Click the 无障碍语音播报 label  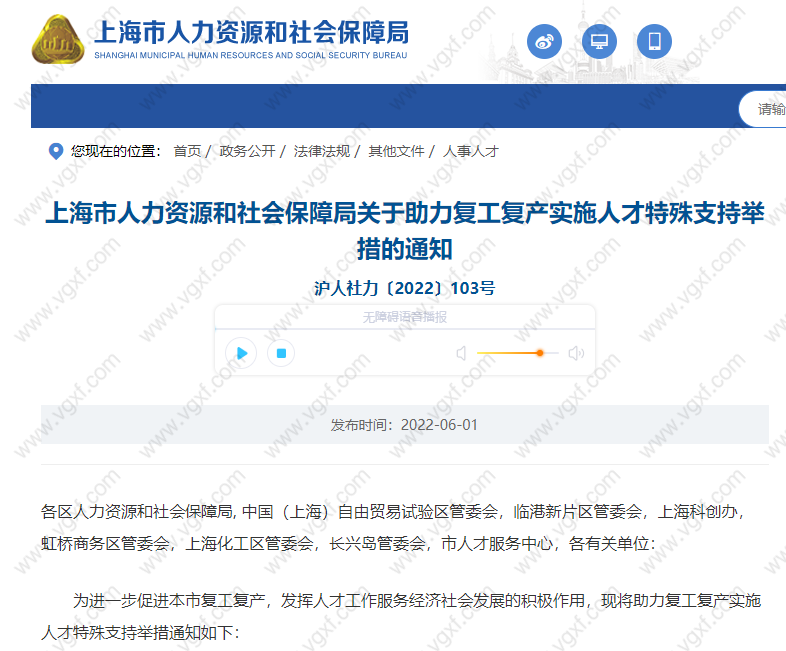click(x=405, y=317)
